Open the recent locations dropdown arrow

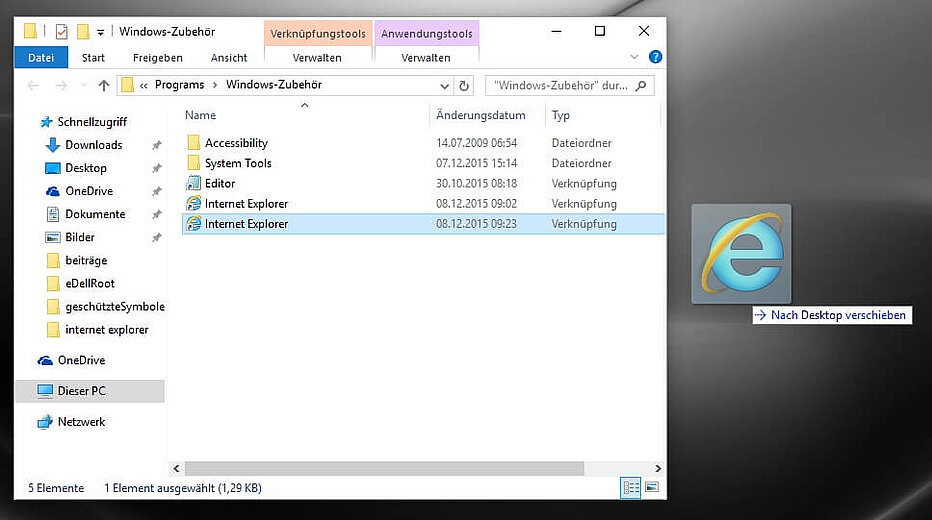(x=84, y=86)
